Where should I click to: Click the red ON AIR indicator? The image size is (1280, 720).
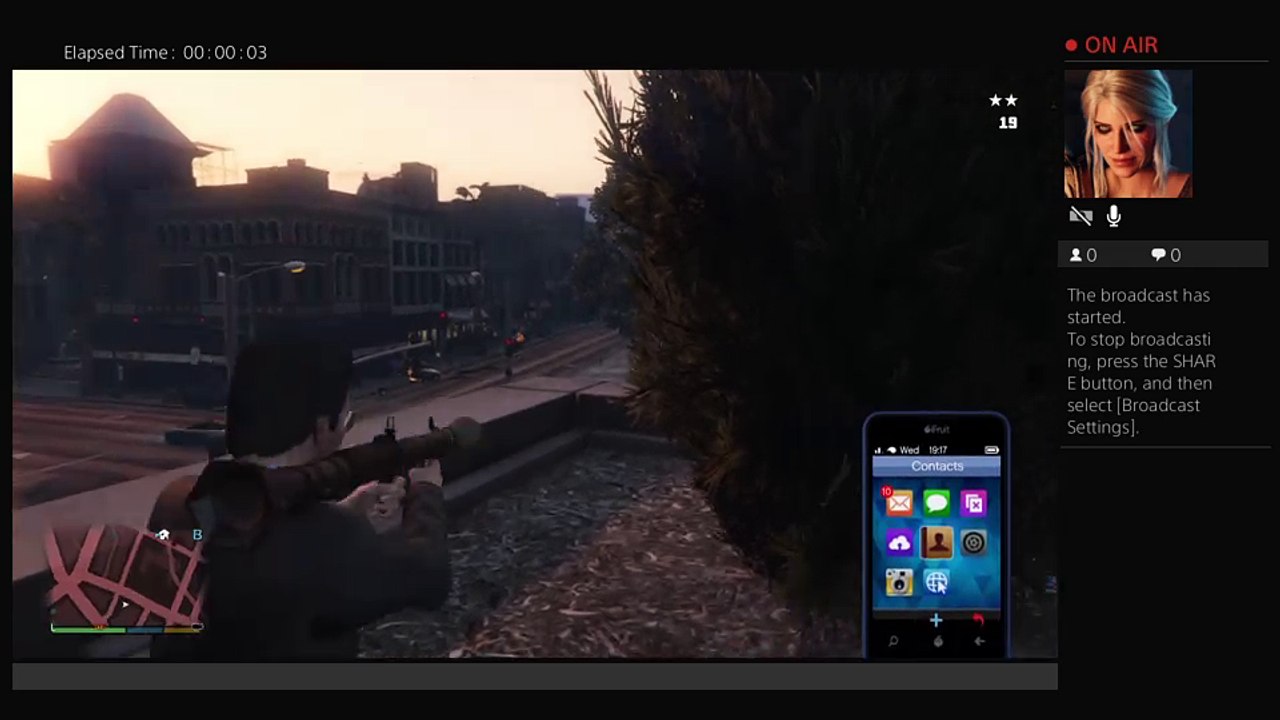1111,45
